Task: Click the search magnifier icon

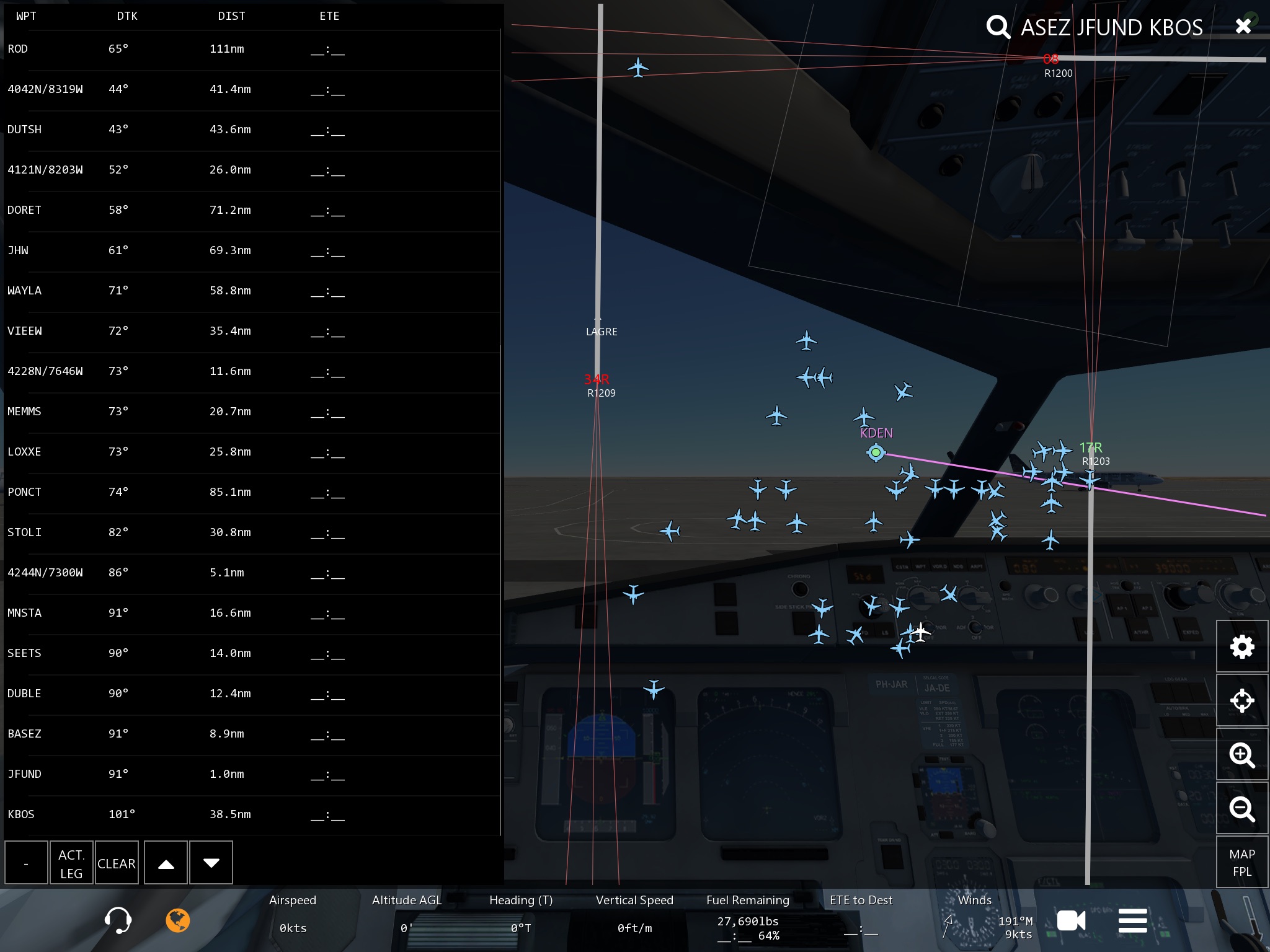Action: (x=998, y=27)
